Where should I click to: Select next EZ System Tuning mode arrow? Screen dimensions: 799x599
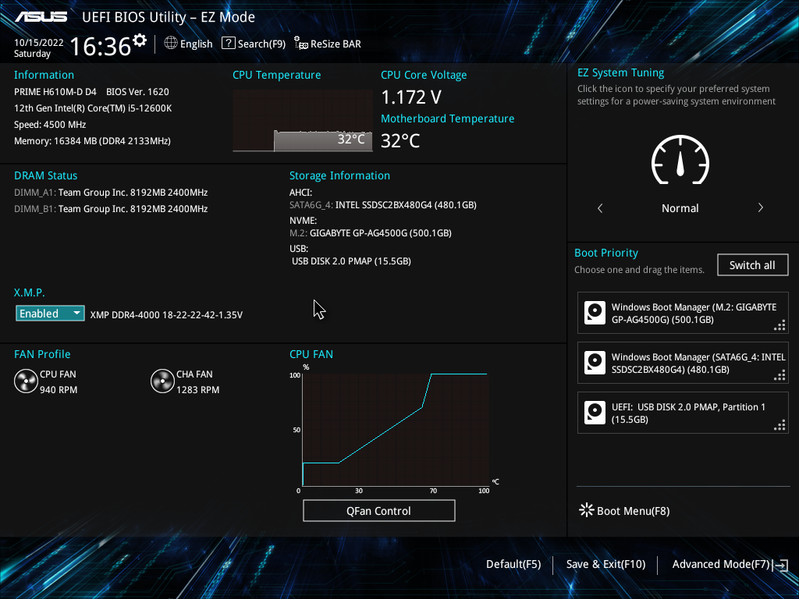click(x=760, y=208)
